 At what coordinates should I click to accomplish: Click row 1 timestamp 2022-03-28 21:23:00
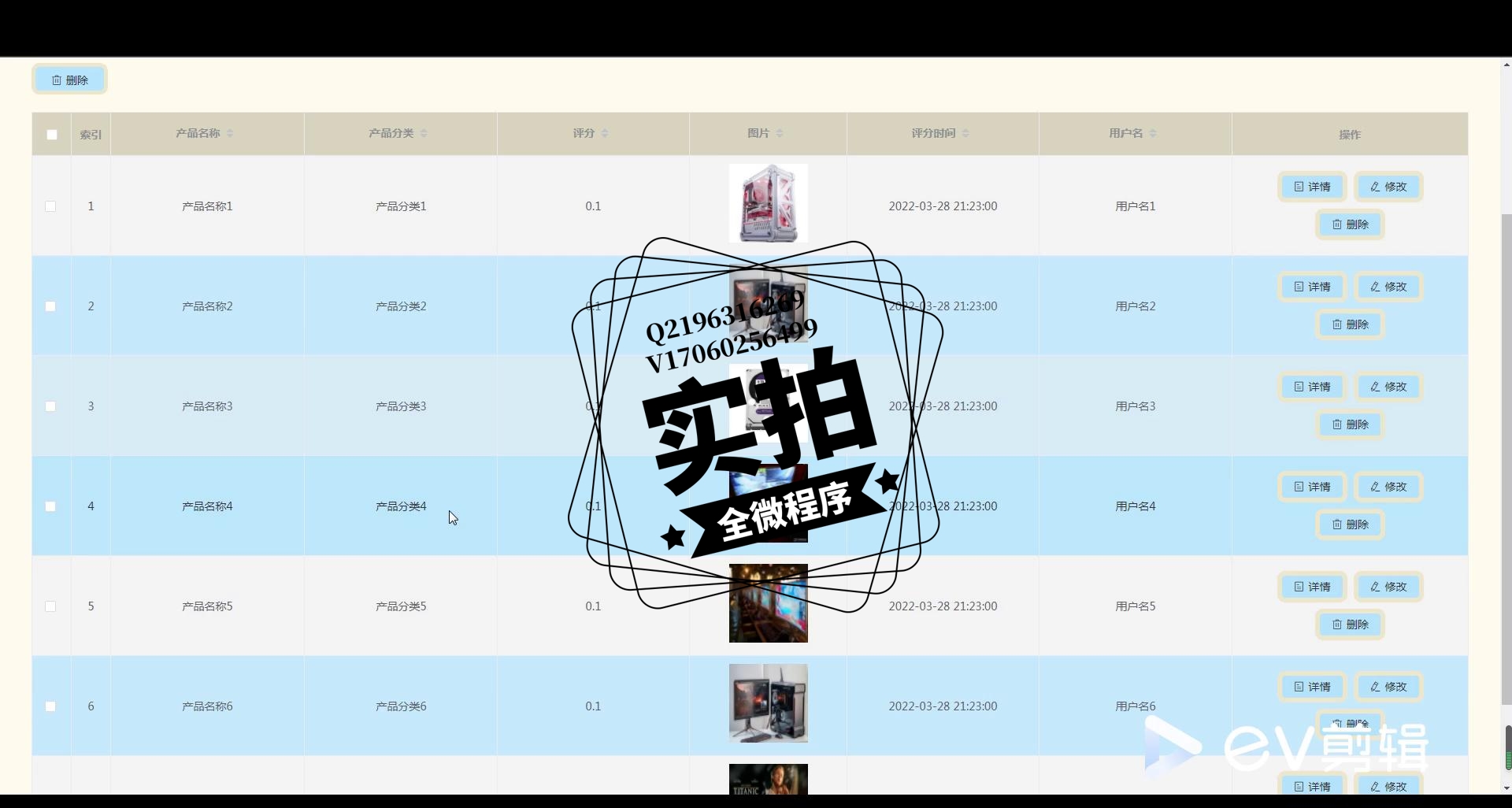pyautogui.click(x=943, y=206)
